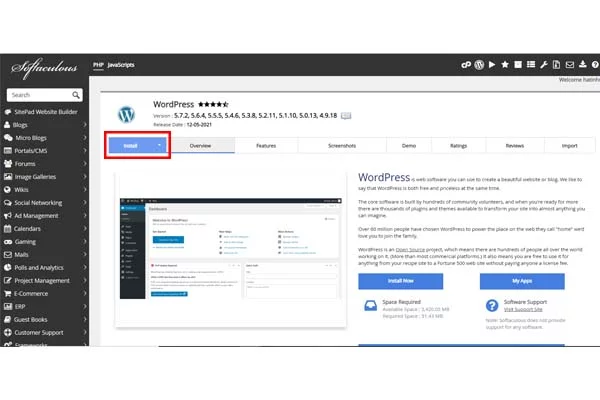
Task: Expand the Blogs category chevron
Action: pos(85,125)
